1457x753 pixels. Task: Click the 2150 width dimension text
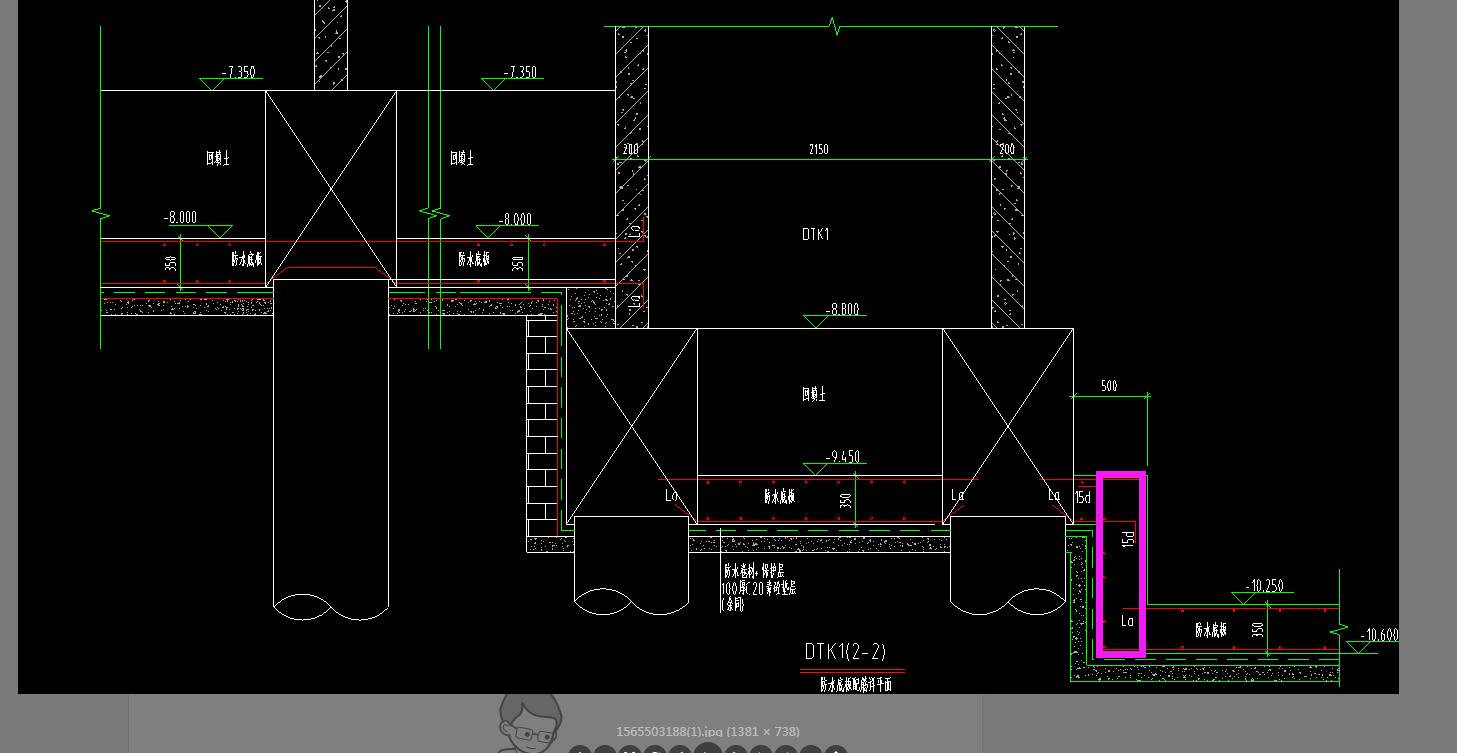818,150
